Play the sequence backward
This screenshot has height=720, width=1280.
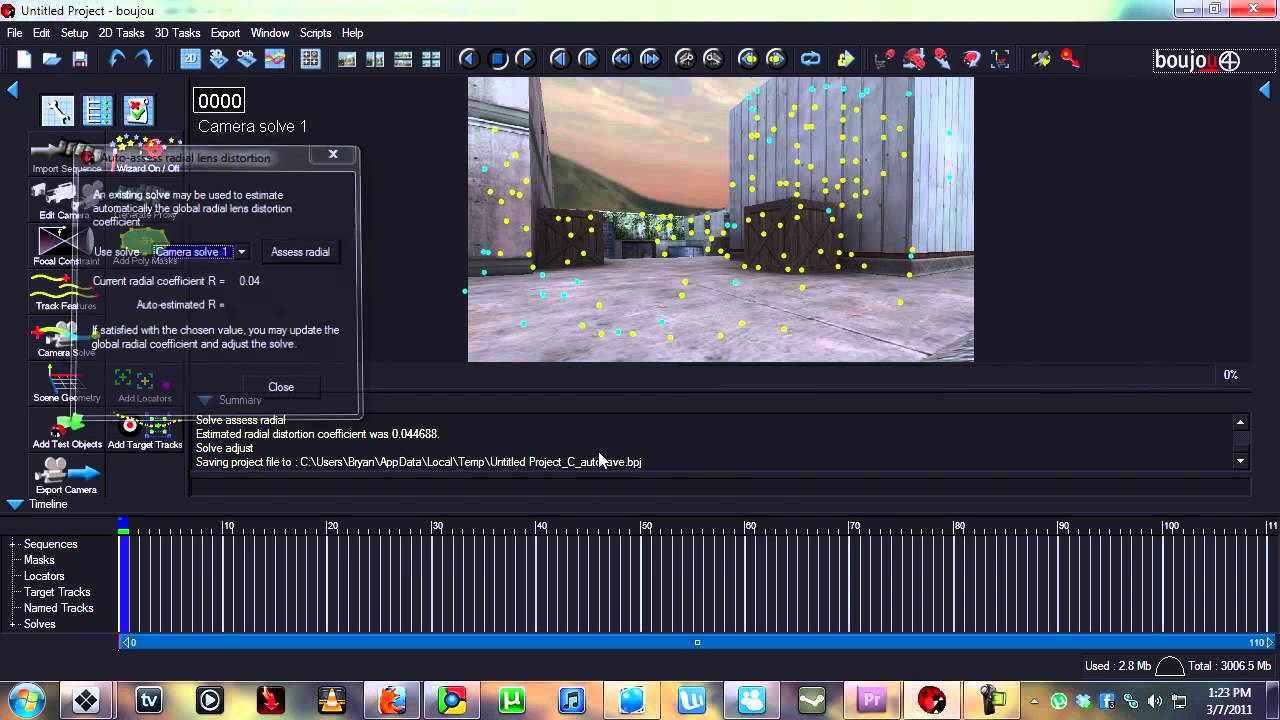(x=468, y=60)
